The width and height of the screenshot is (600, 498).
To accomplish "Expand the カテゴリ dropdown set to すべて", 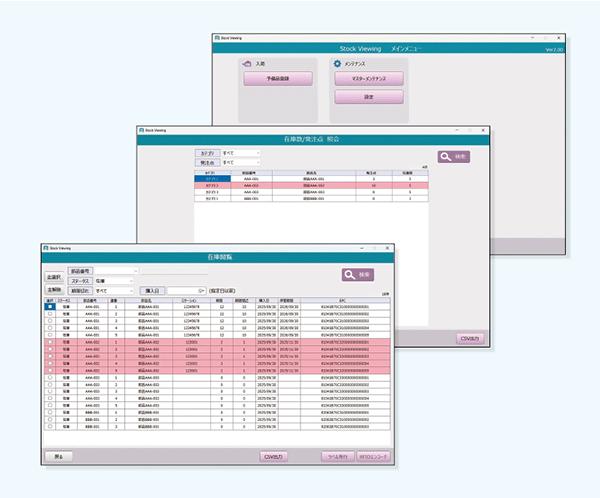I will click(256, 153).
